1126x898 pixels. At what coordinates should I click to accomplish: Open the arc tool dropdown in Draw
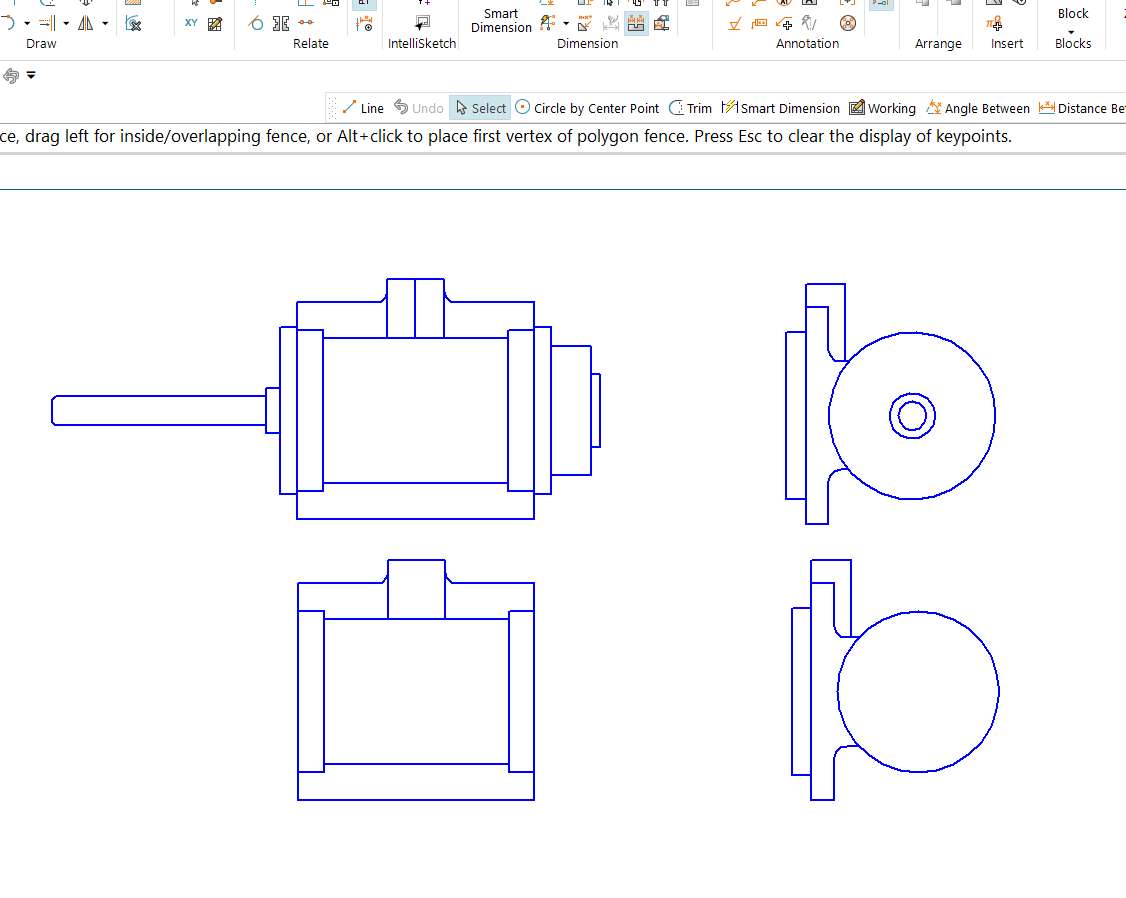(x=26, y=22)
